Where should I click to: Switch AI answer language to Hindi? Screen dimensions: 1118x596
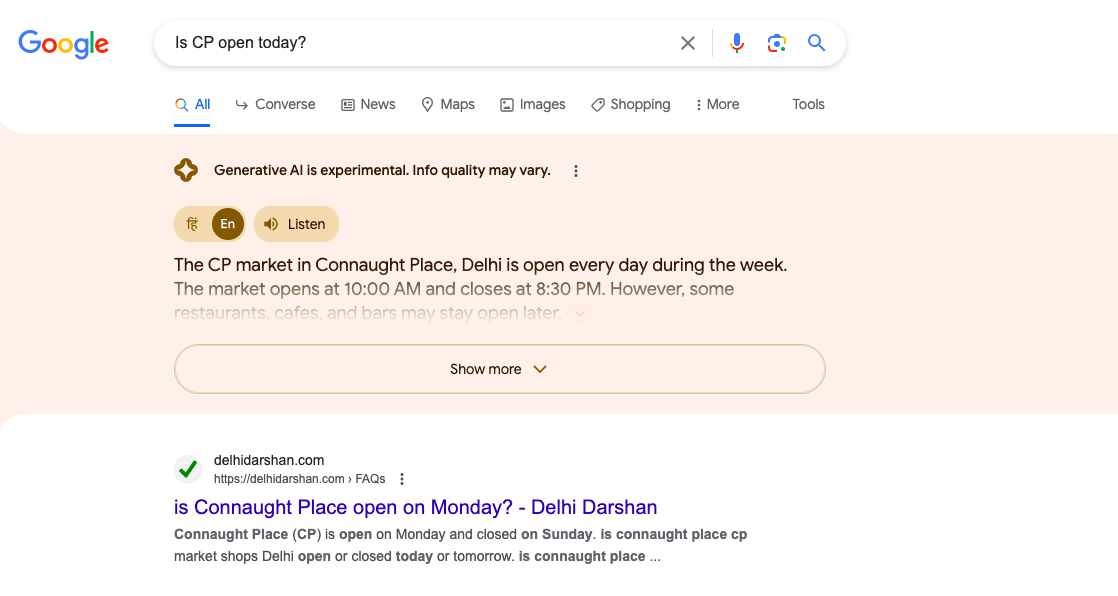point(193,224)
